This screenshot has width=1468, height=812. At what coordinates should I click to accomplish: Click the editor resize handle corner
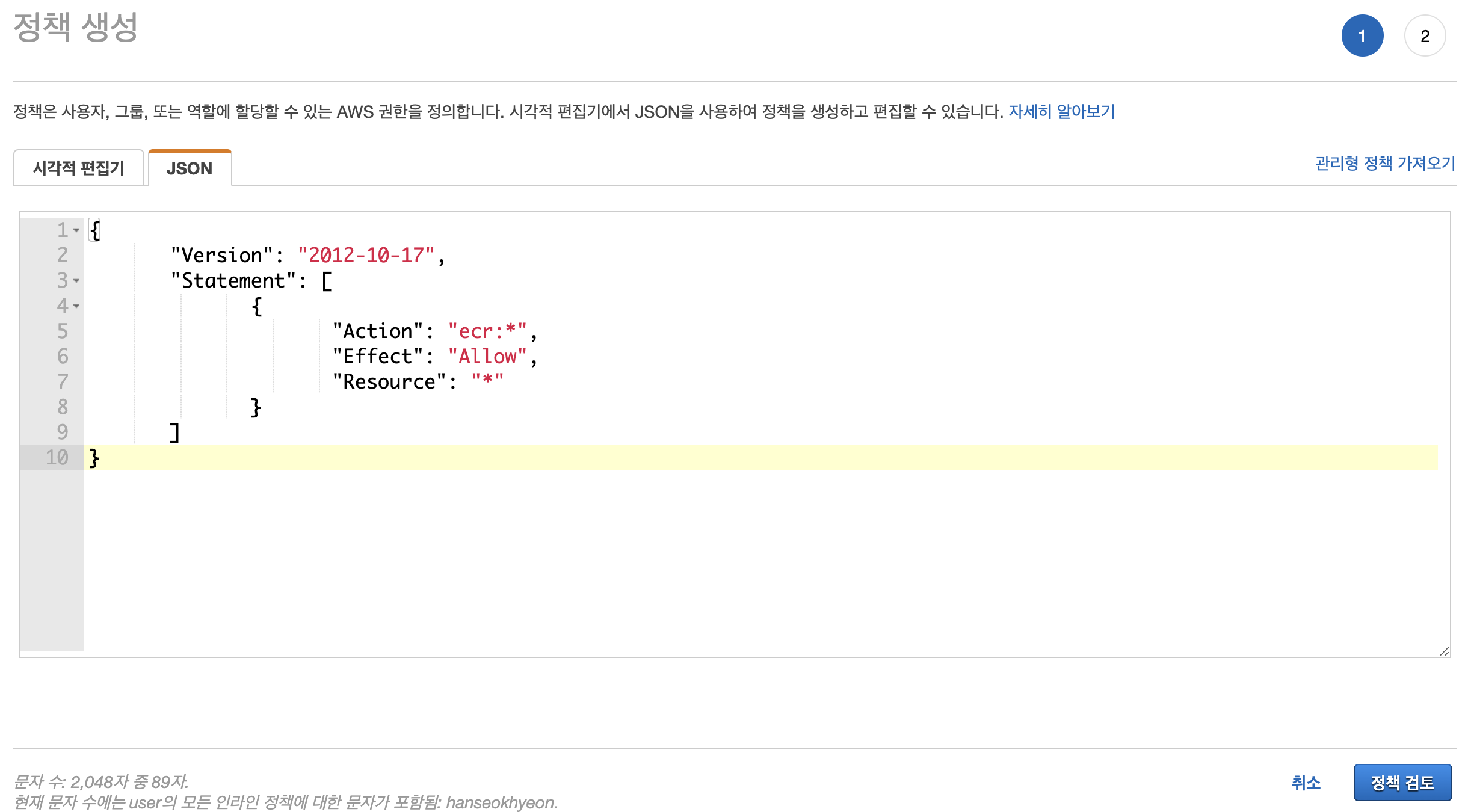[x=1444, y=651]
